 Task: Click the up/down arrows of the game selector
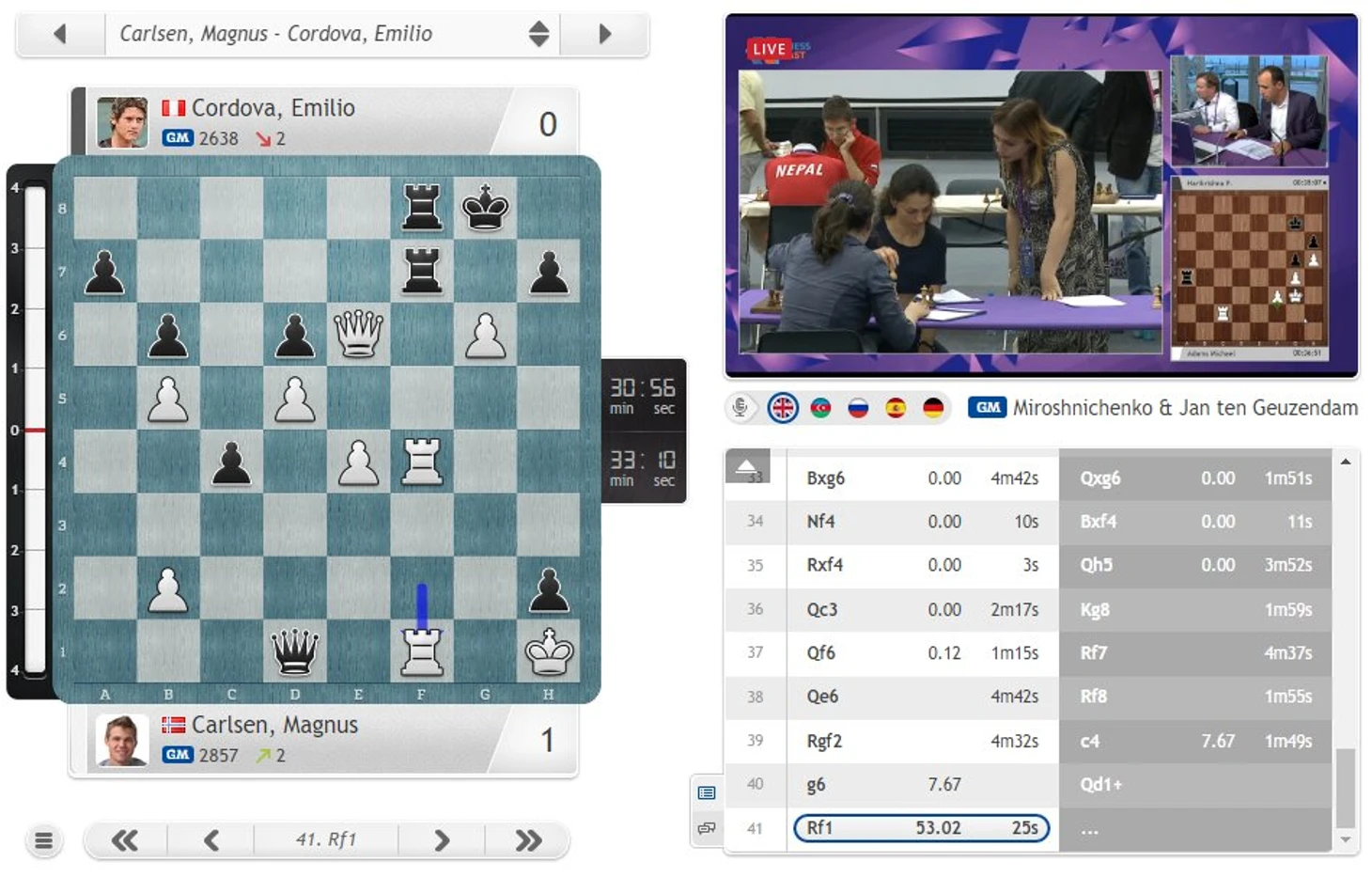[x=538, y=34]
